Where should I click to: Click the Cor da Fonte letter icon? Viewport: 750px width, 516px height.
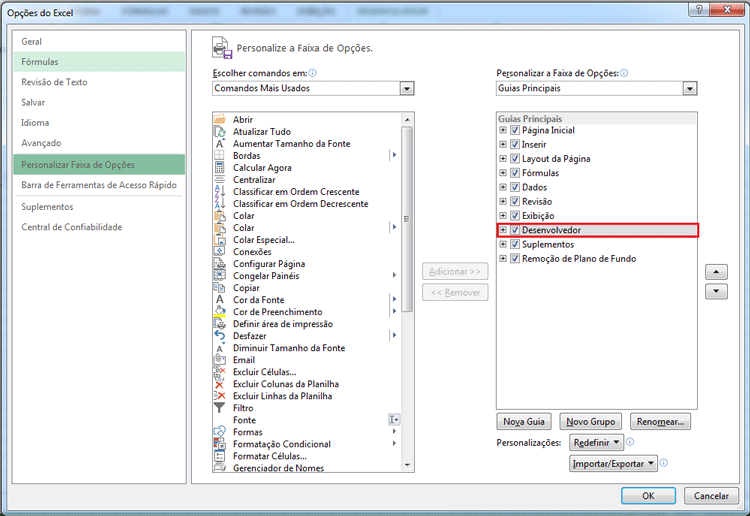pos(220,300)
